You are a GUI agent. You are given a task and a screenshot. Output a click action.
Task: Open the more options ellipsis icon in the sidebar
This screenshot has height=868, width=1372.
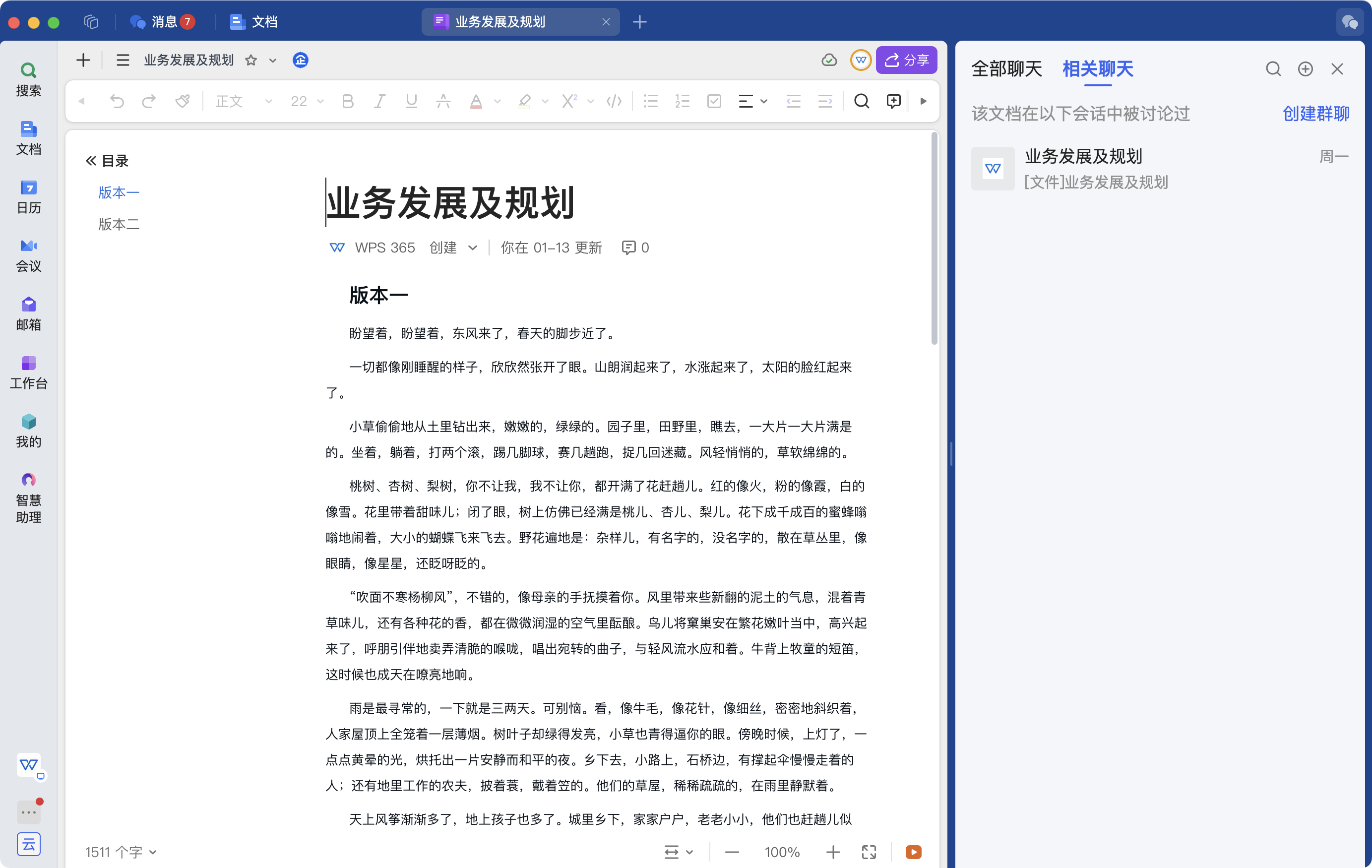pos(28,811)
